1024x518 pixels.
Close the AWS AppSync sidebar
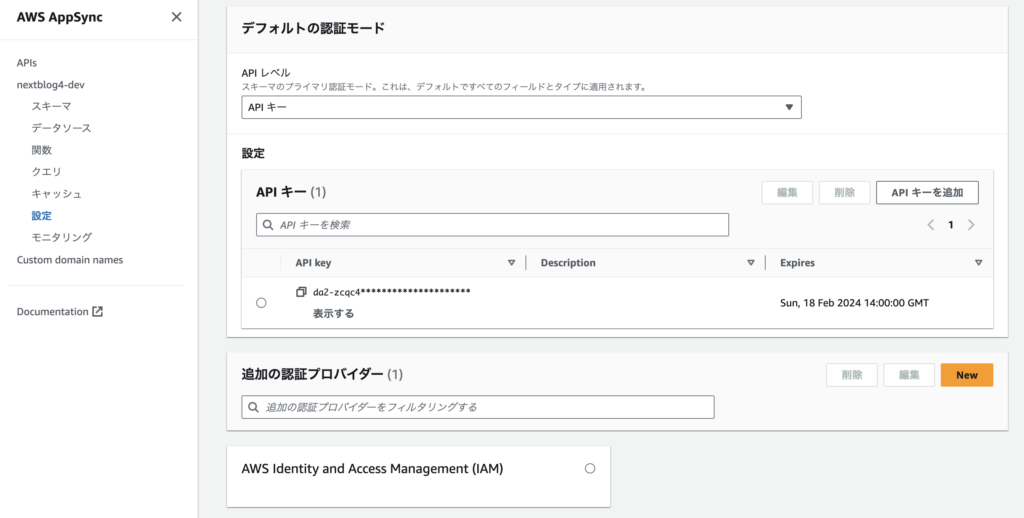point(176,17)
